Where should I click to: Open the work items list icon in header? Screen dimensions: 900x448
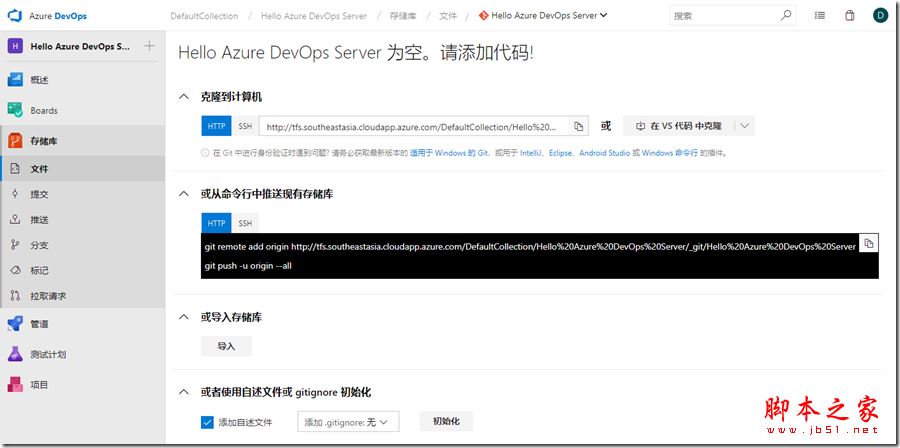pyautogui.click(x=820, y=16)
